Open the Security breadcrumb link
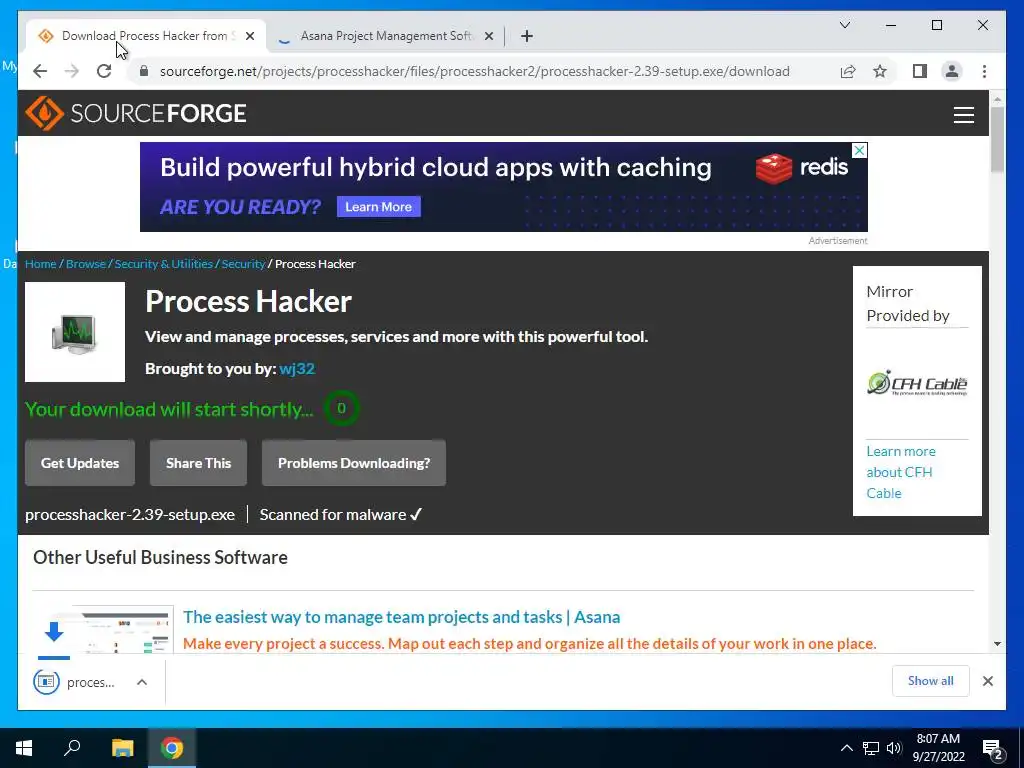 243,264
